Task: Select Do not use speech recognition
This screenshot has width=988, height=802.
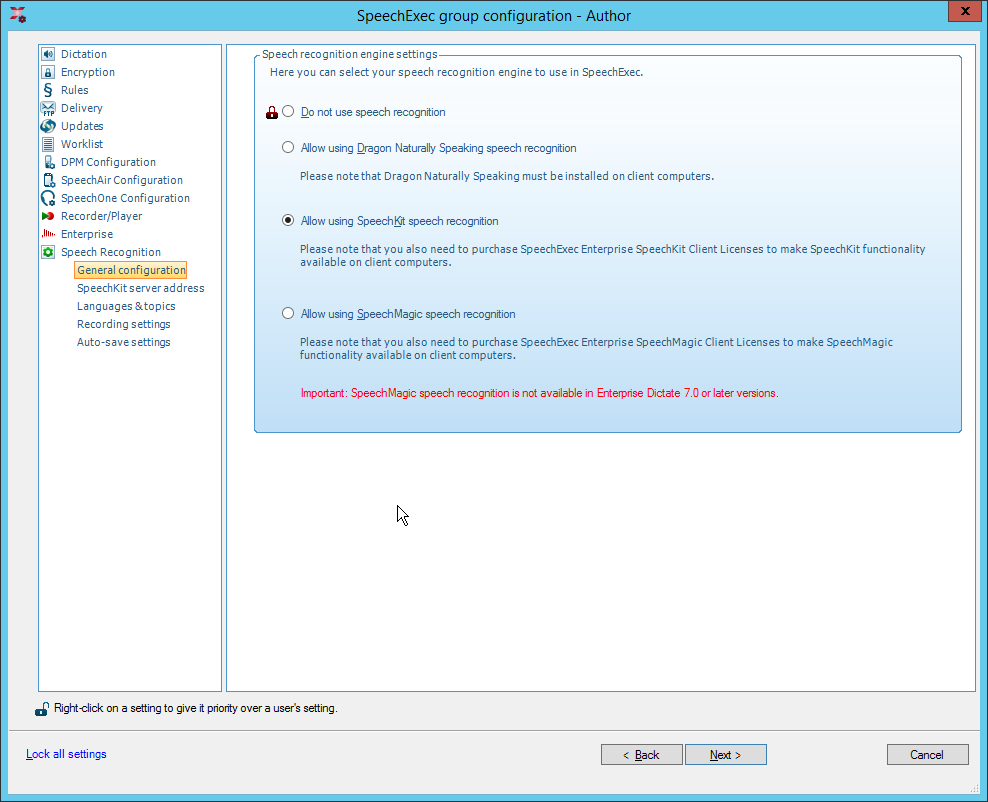Action: click(288, 112)
